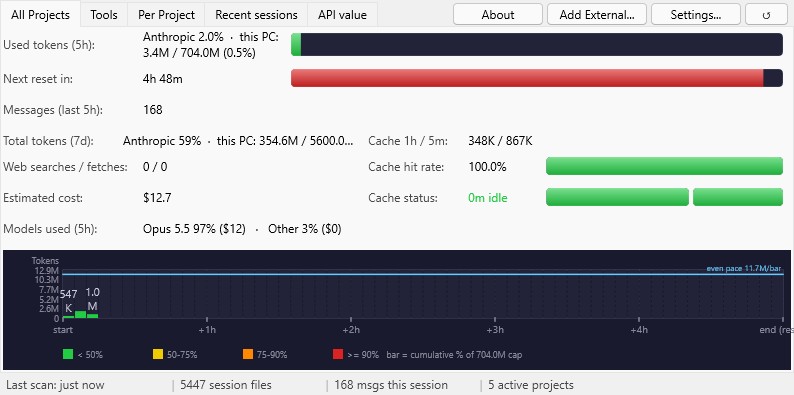Image resolution: width=794 pixels, height=395 pixels.
Task: Click the 'Messages (last 5h):' label
Action: pos(53,110)
